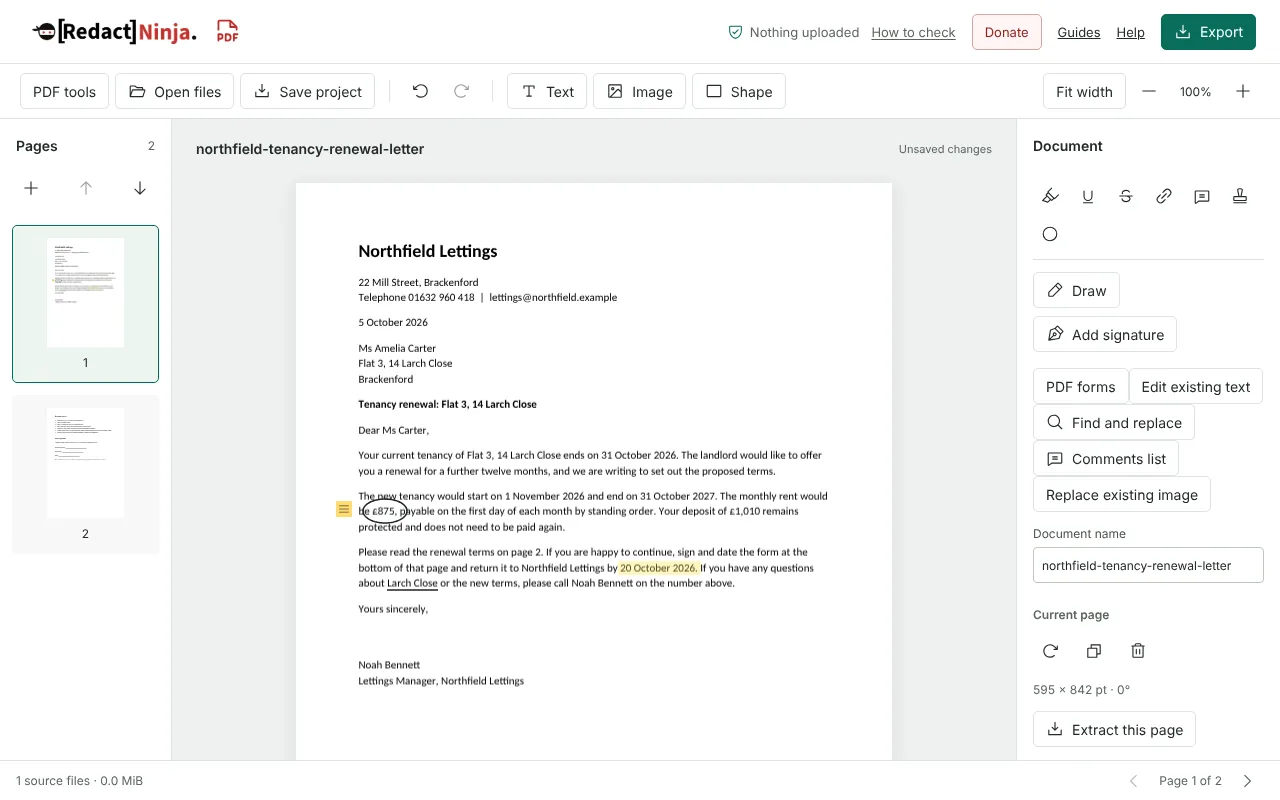The height and width of the screenshot is (800, 1280).
Task: Insert Text from the toolbar
Action: [547, 91]
